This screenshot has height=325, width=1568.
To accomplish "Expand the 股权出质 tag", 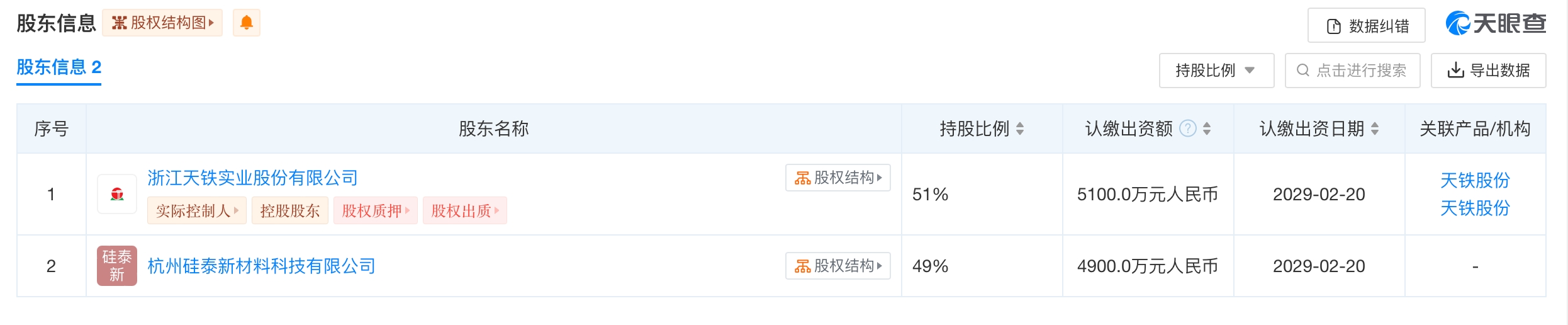I will [464, 211].
